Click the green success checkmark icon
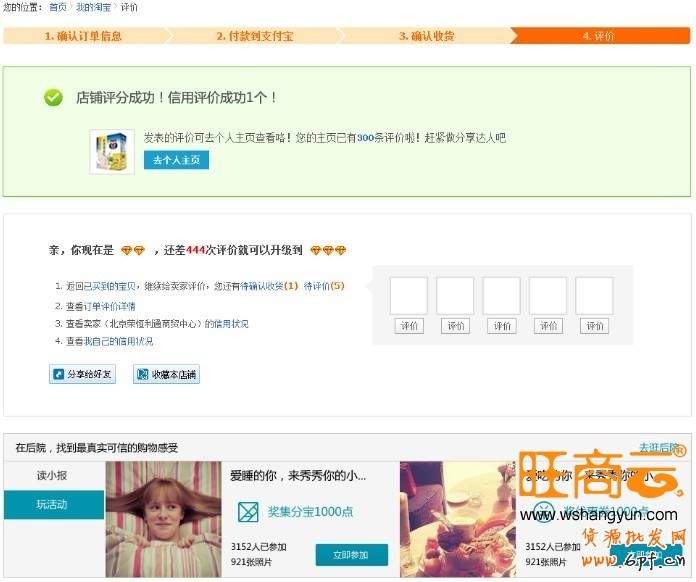Screen dimensions: 696x582 pyautogui.click(x=53, y=97)
